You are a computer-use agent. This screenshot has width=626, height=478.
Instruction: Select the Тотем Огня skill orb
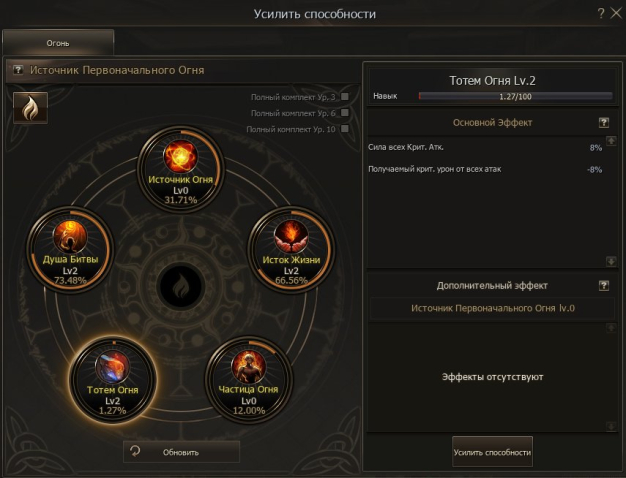click(113, 380)
